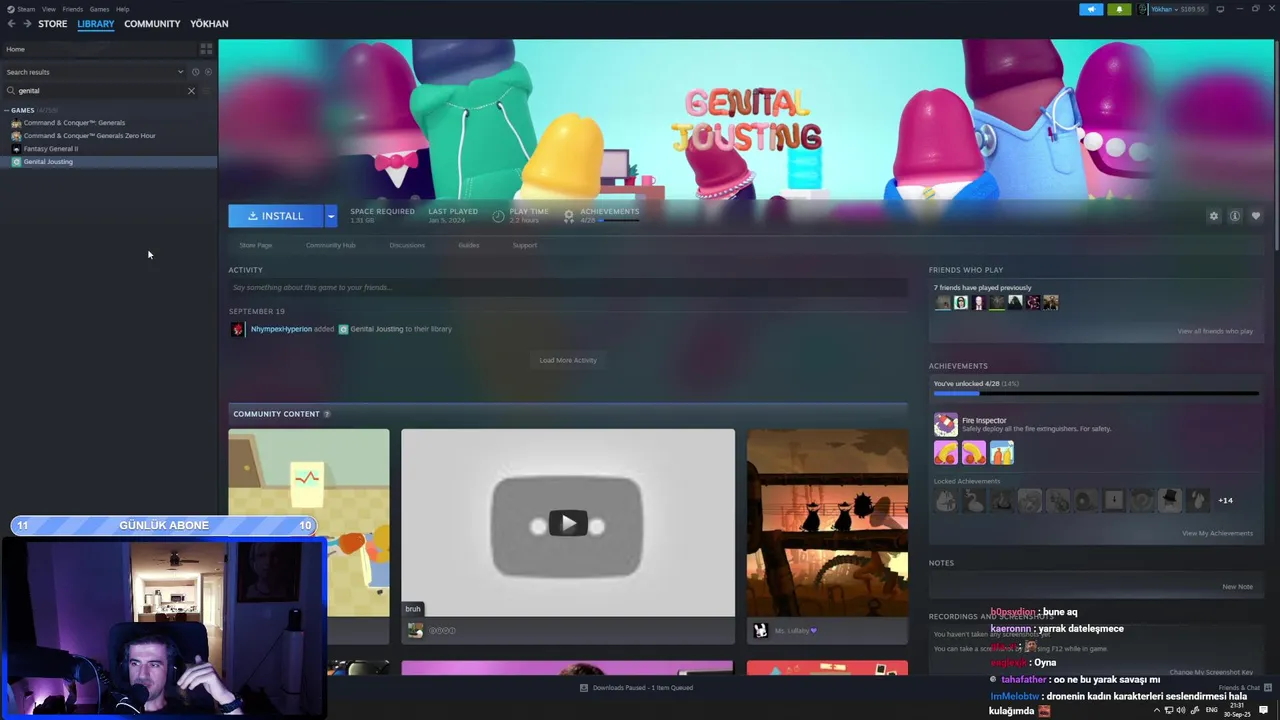Open NhympexHyperion's profile link
This screenshot has width=1280, height=720.
click(281, 329)
